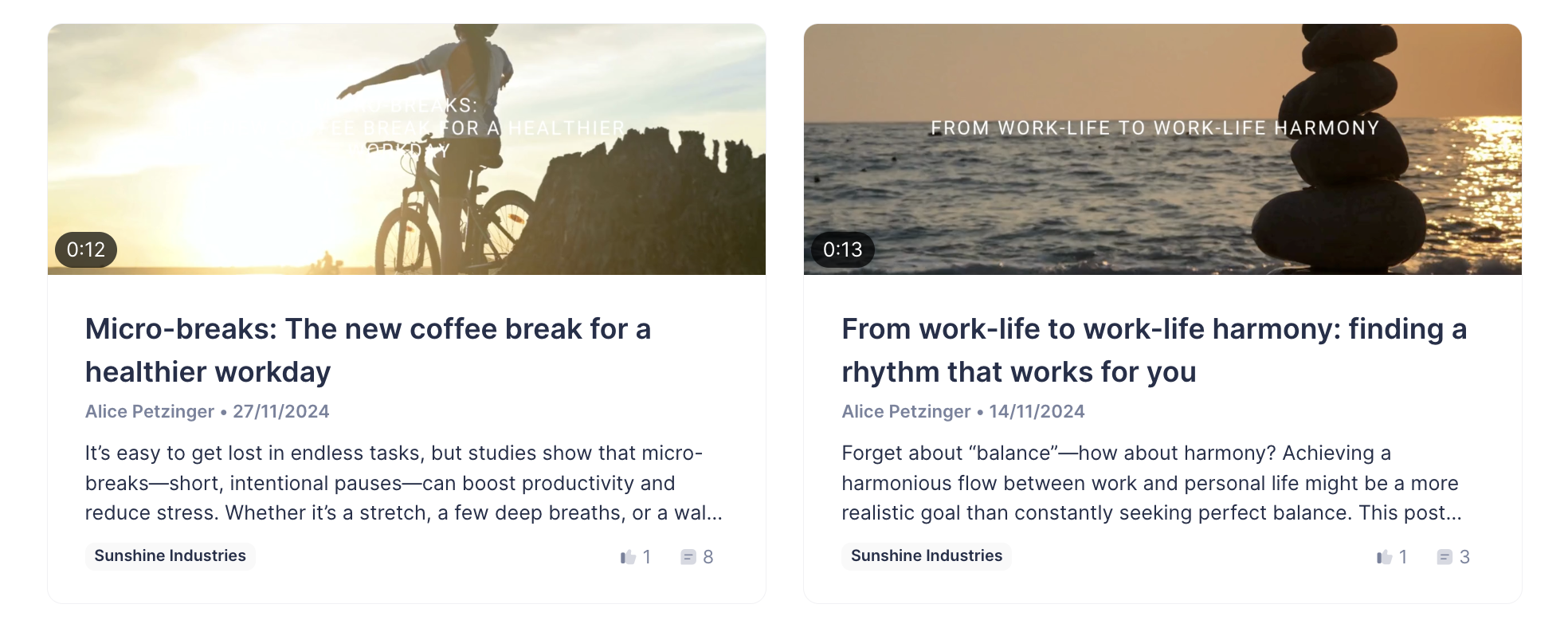The width and height of the screenshot is (1568, 620).
Task: Open the stacked stones video thumbnail
Action: (x=1162, y=149)
